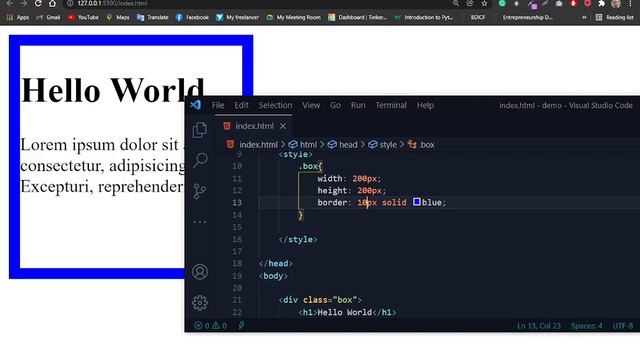The height and width of the screenshot is (360, 640).
Task: Open the Chrome extensions puzzle icon
Action: [601, 4]
